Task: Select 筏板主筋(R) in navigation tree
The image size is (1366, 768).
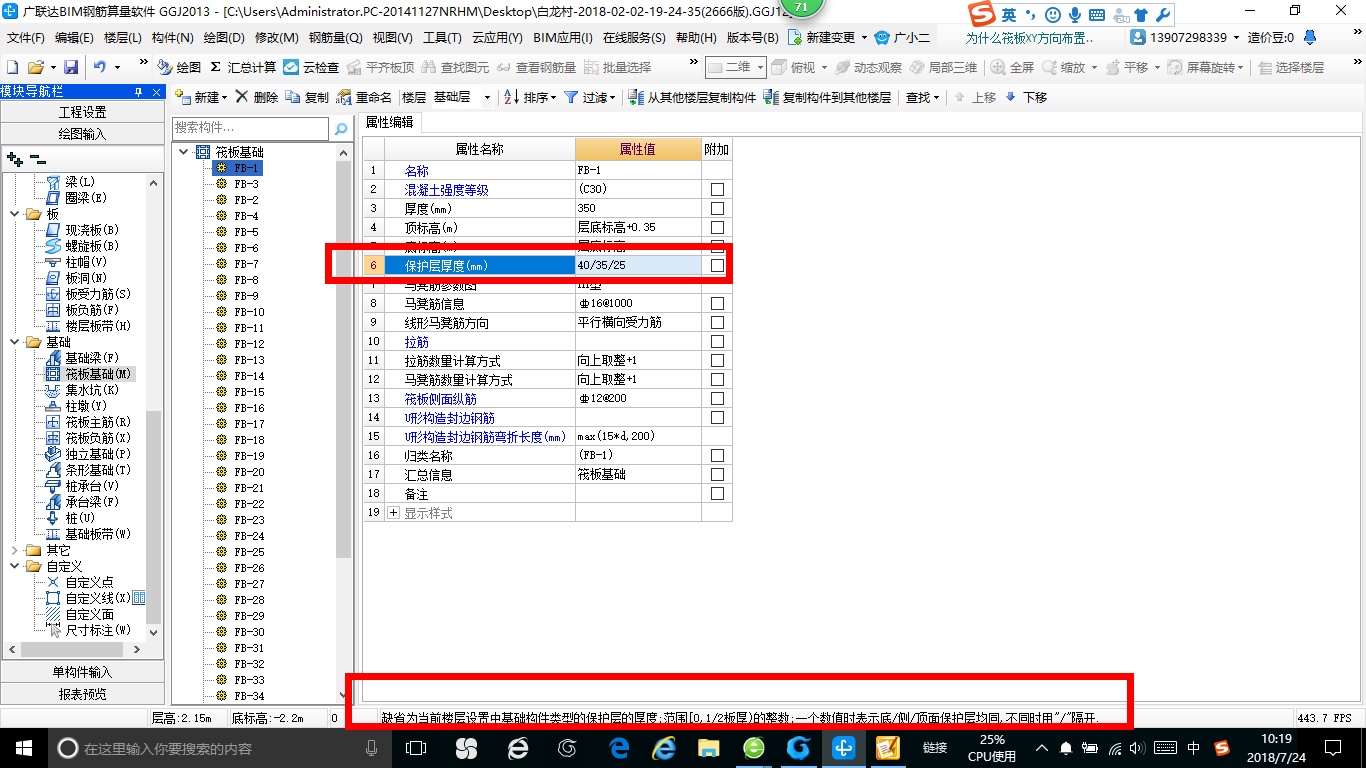Action: (97, 422)
